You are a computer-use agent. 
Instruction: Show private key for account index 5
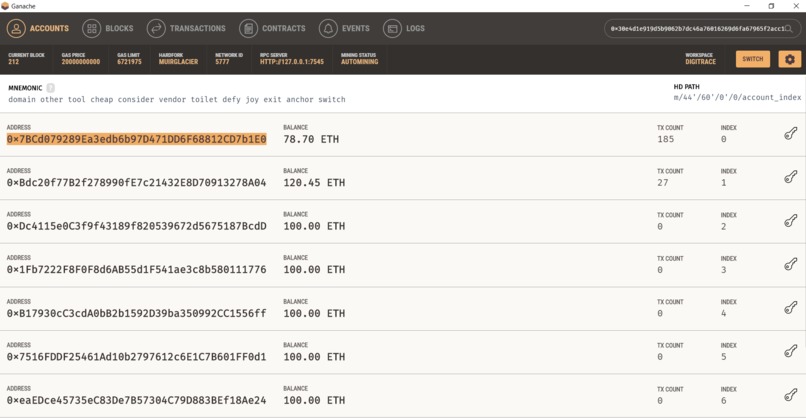click(x=791, y=351)
